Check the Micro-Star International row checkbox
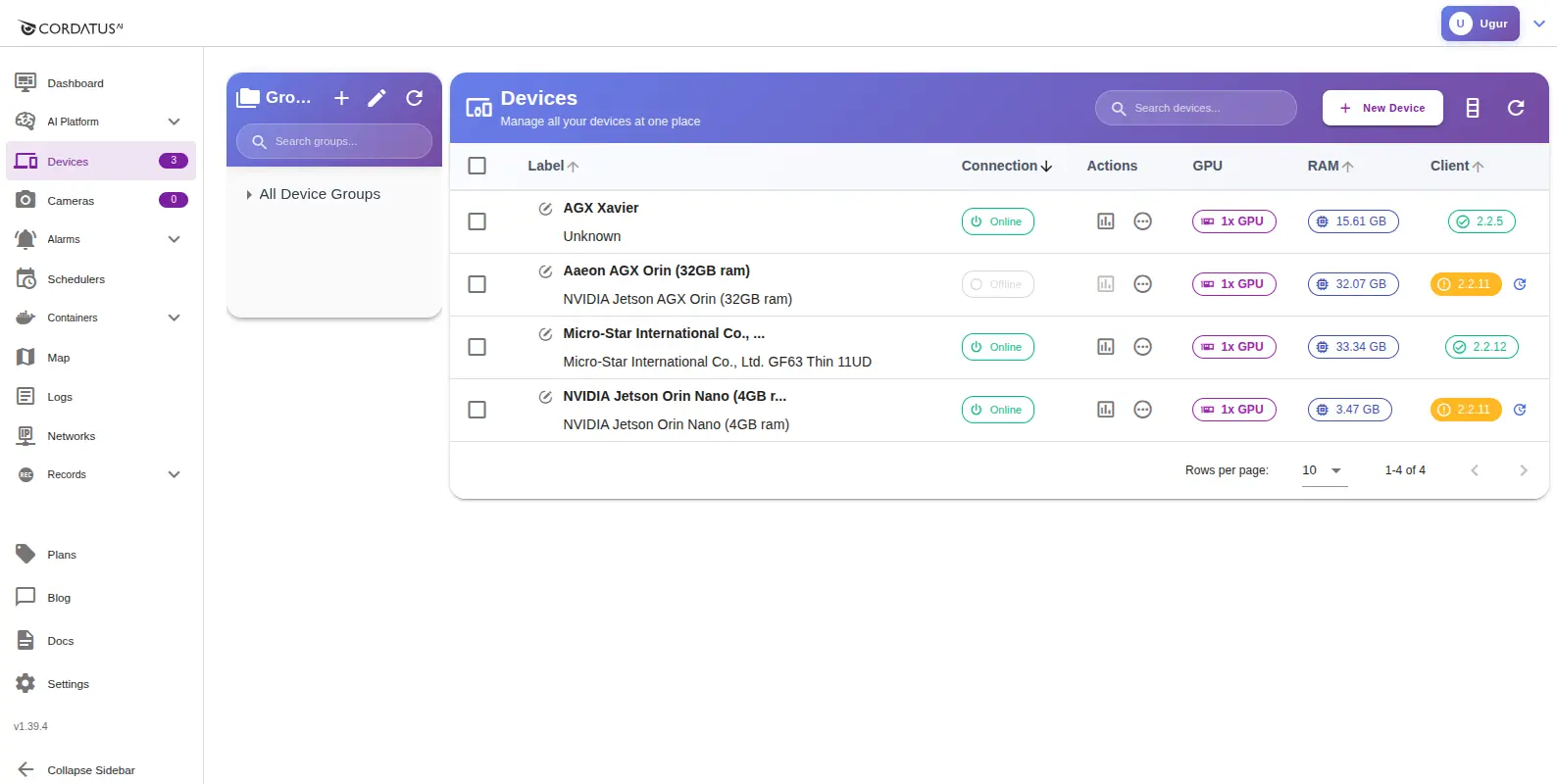Image resolution: width=1557 pixels, height=784 pixels. tap(477, 347)
